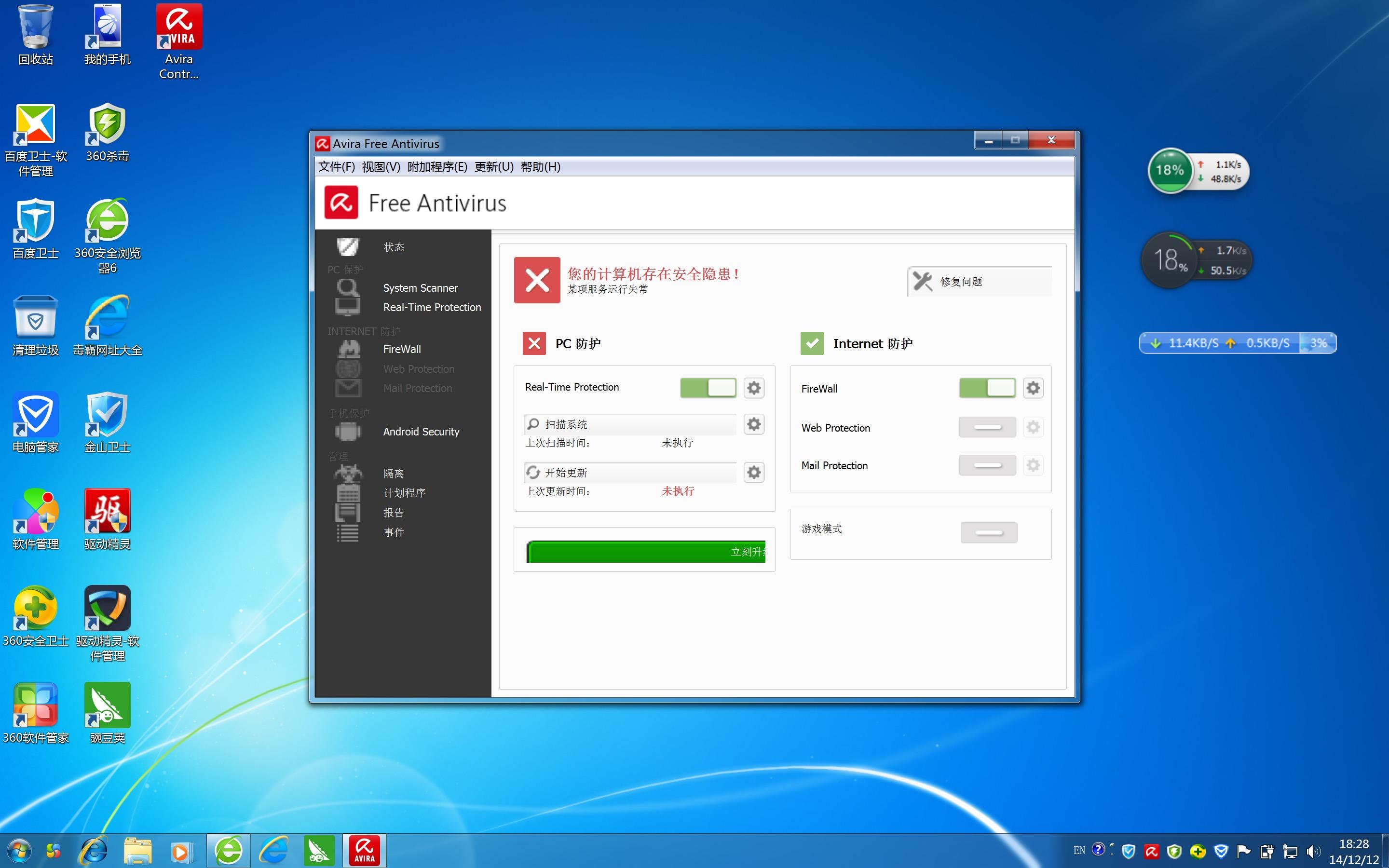Screen dimensions: 1389x868
Task: Open 文件(F) menu
Action: (336, 166)
